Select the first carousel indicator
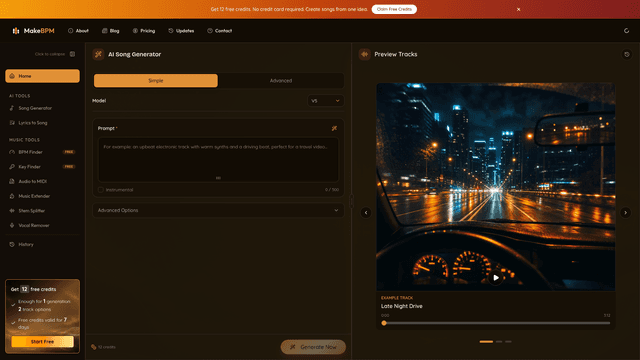This screenshot has height=360, width=640. pos(486,342)
